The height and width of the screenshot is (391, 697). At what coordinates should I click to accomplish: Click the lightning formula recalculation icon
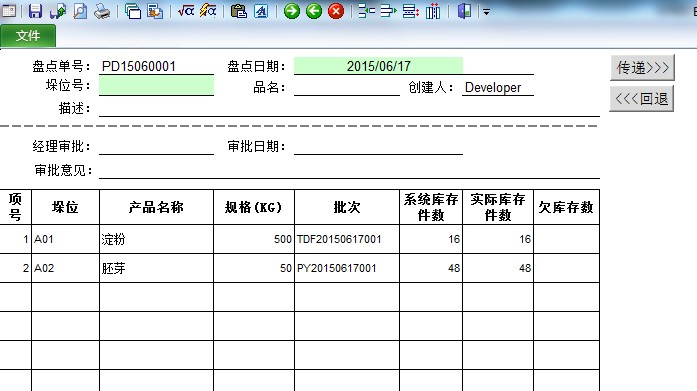[x=208, y=11]
